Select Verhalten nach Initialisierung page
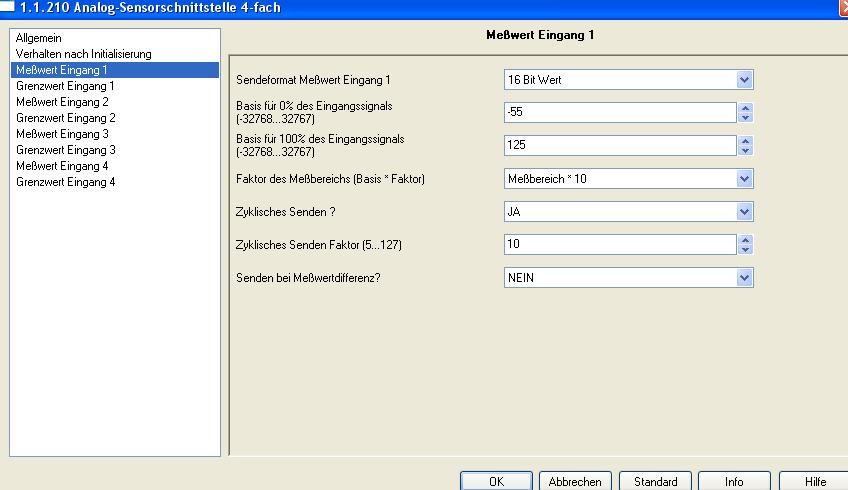848x490 pixels. click(83, 54)
